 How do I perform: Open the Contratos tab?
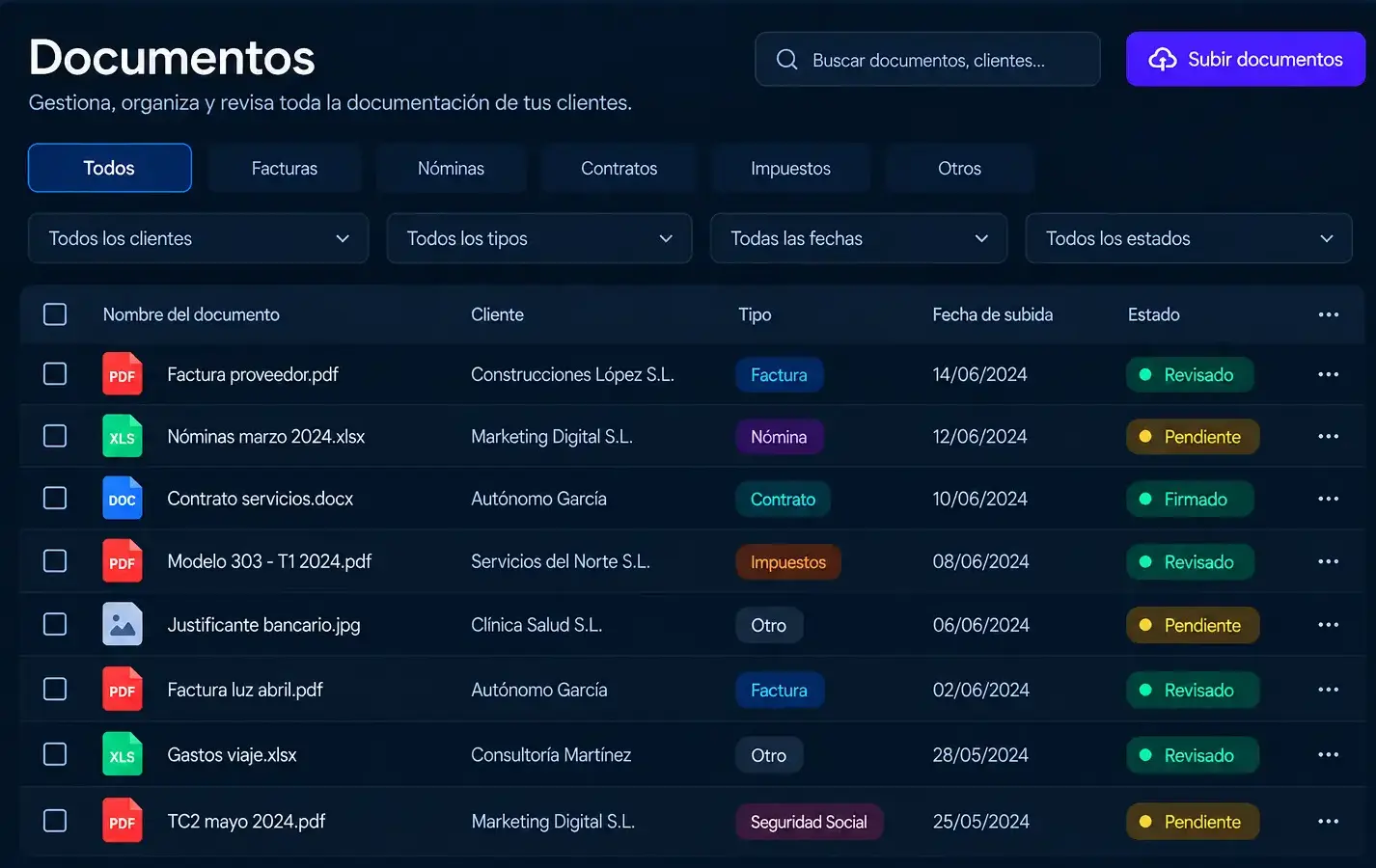pos(619,168)
